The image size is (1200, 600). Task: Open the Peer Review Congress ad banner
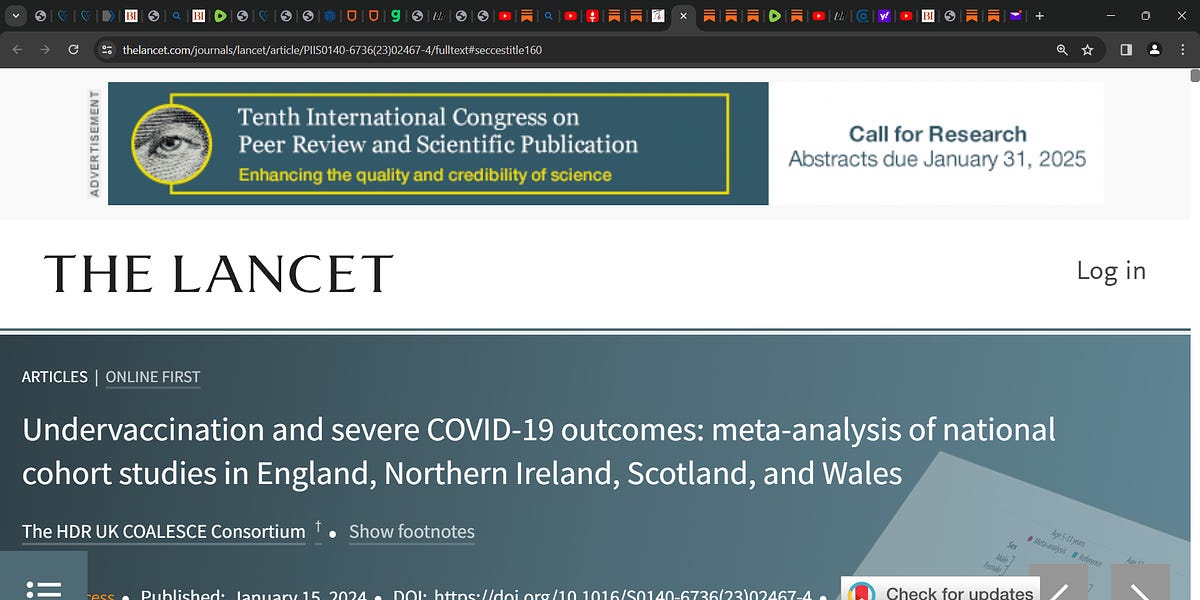point(438,143)
